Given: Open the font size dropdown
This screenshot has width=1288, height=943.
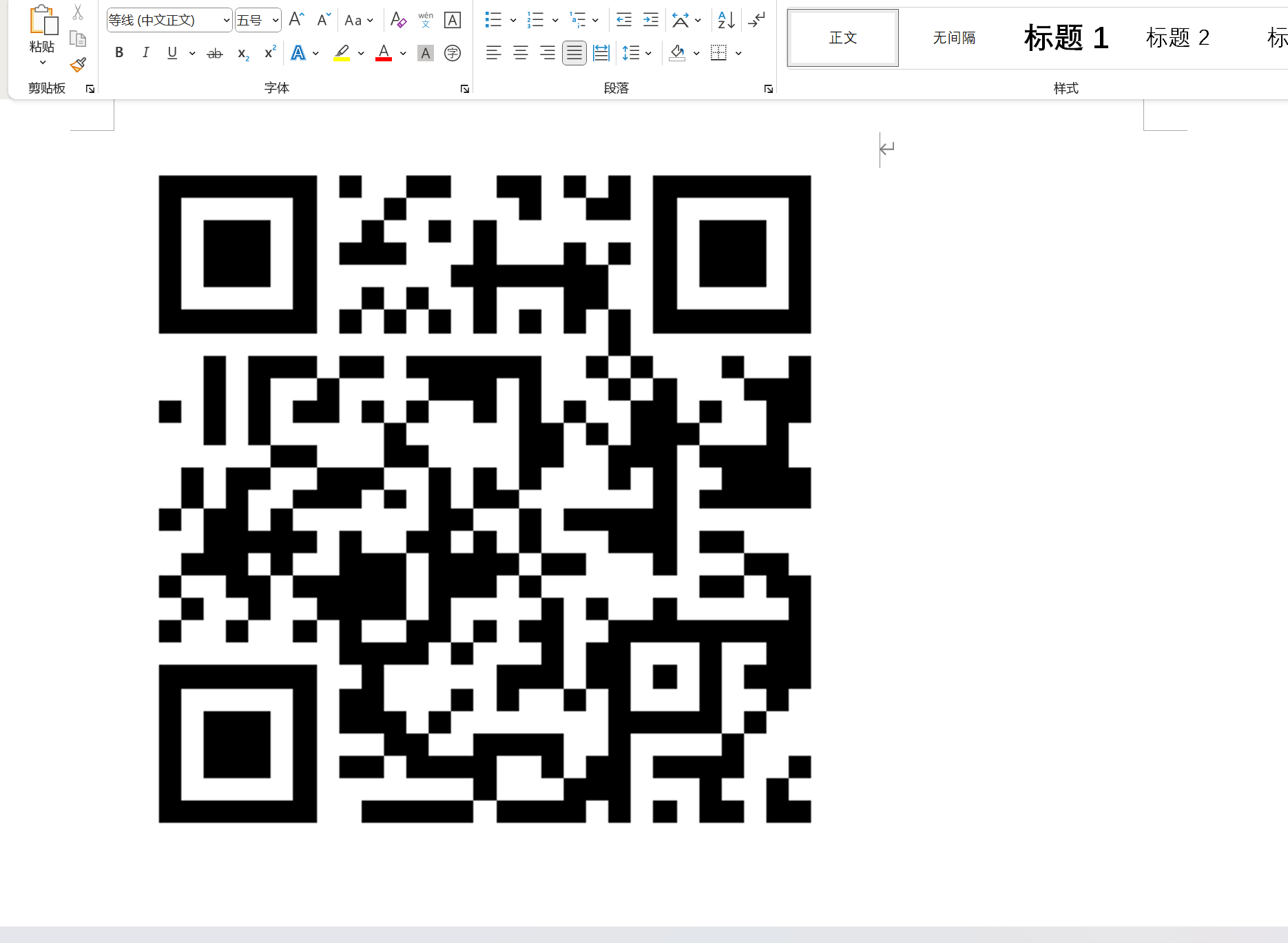Looking at the screenshot, I should pos(275,21).
